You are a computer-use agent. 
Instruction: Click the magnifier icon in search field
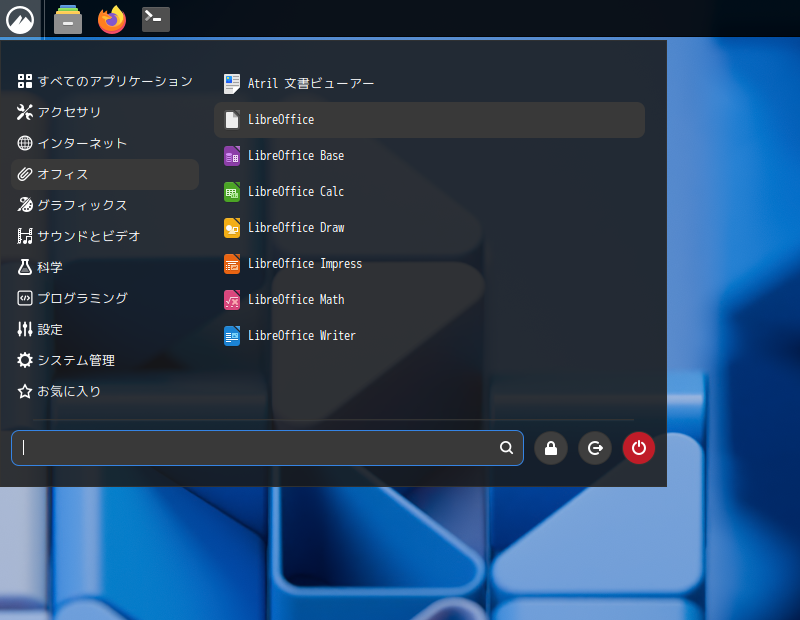506,448
